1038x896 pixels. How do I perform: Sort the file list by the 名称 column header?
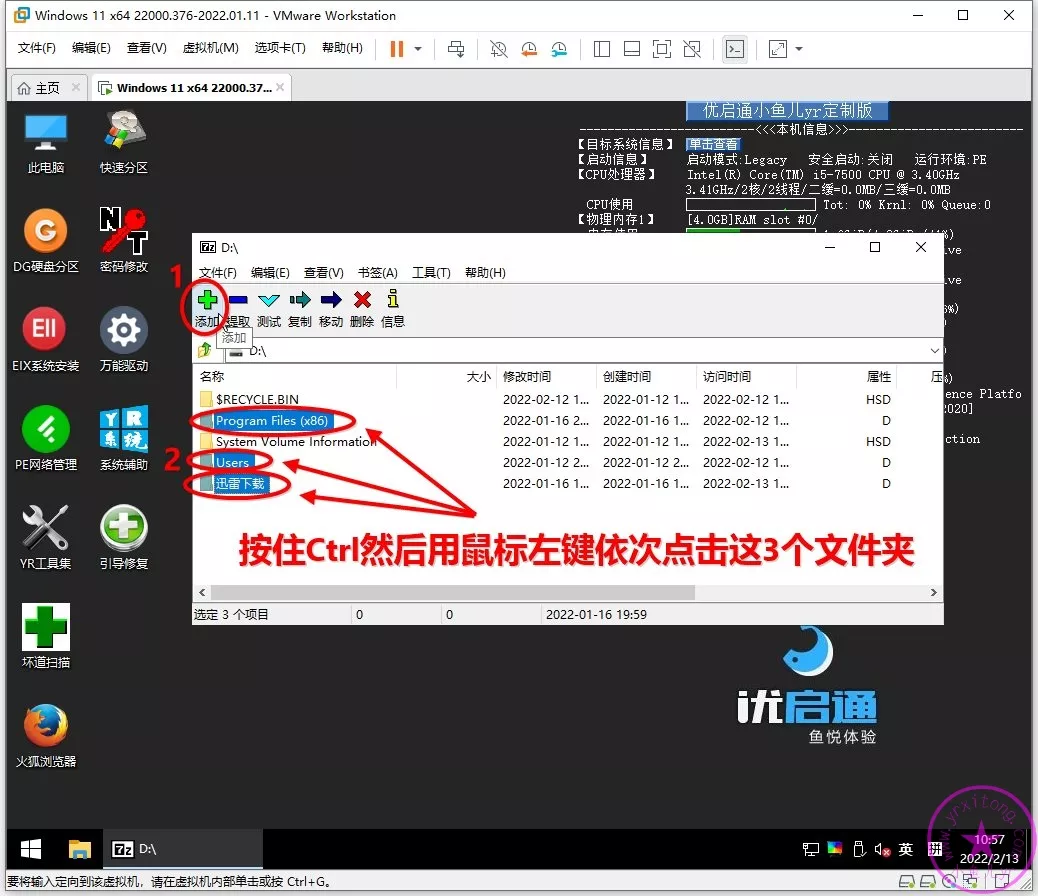[212, 377]
